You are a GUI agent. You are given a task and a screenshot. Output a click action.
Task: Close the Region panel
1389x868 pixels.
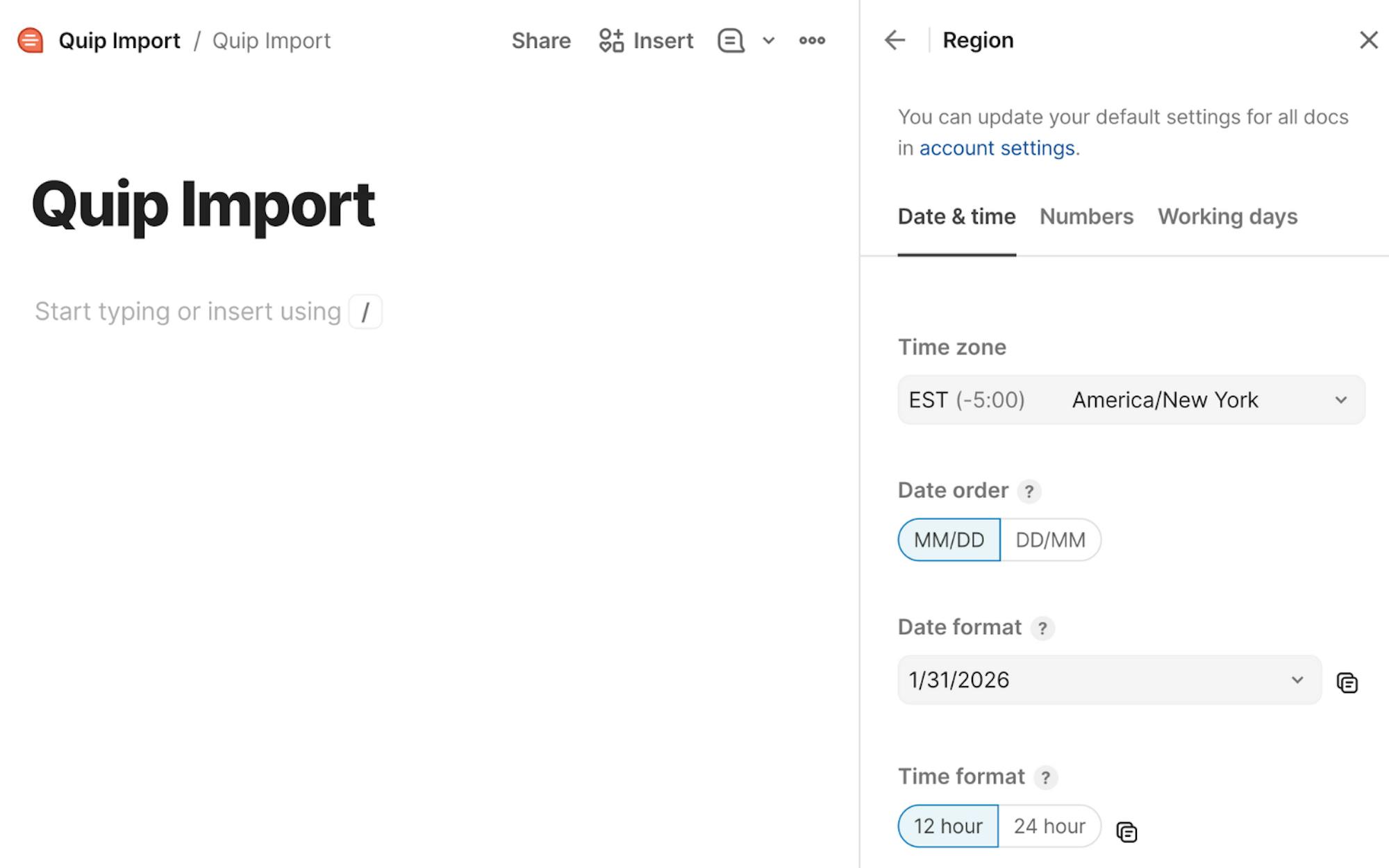click(x=1368, y=40)
